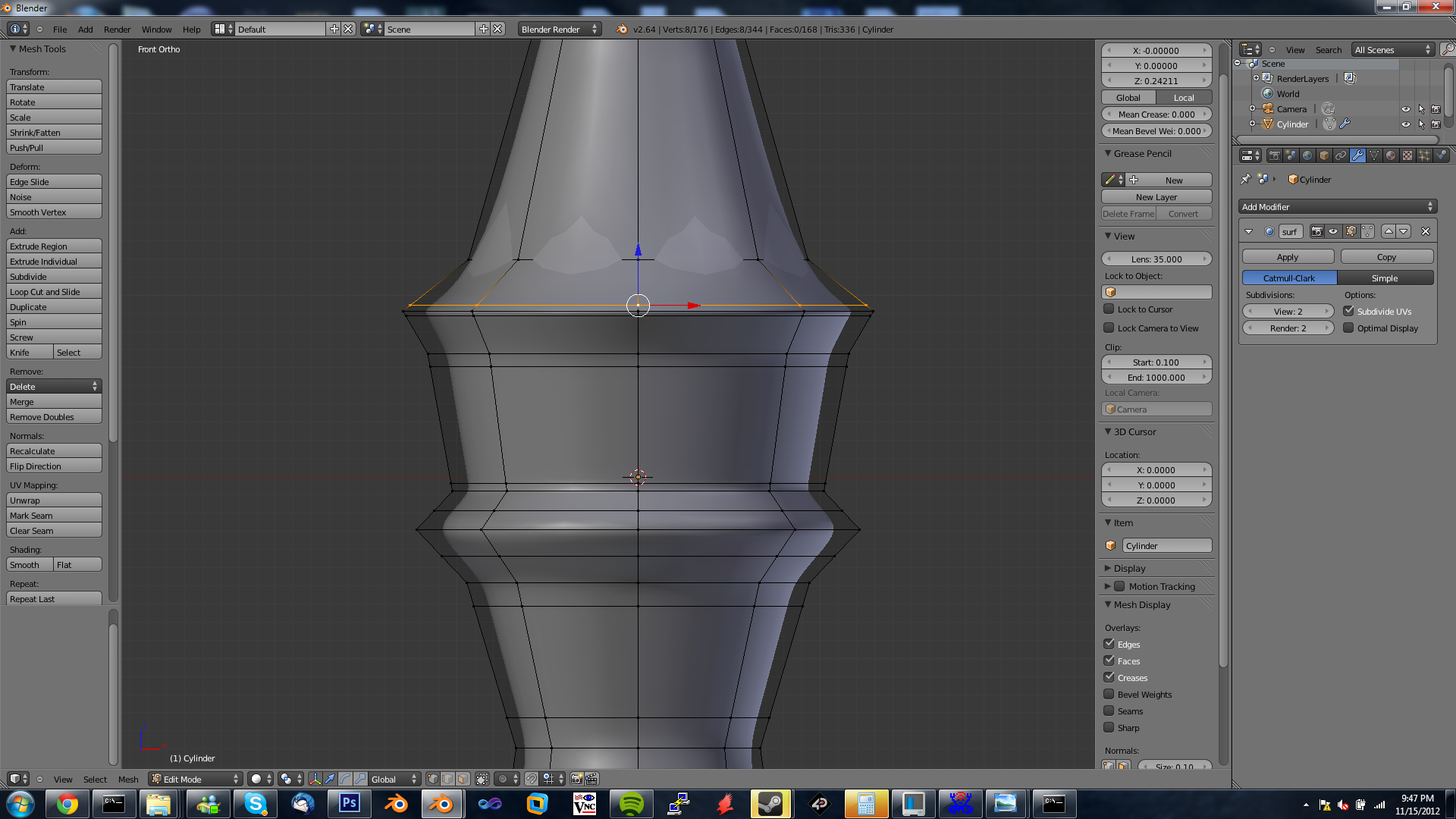
Task: Toggle Camera visibility eye in outliner
Action: coord(1406,109)
